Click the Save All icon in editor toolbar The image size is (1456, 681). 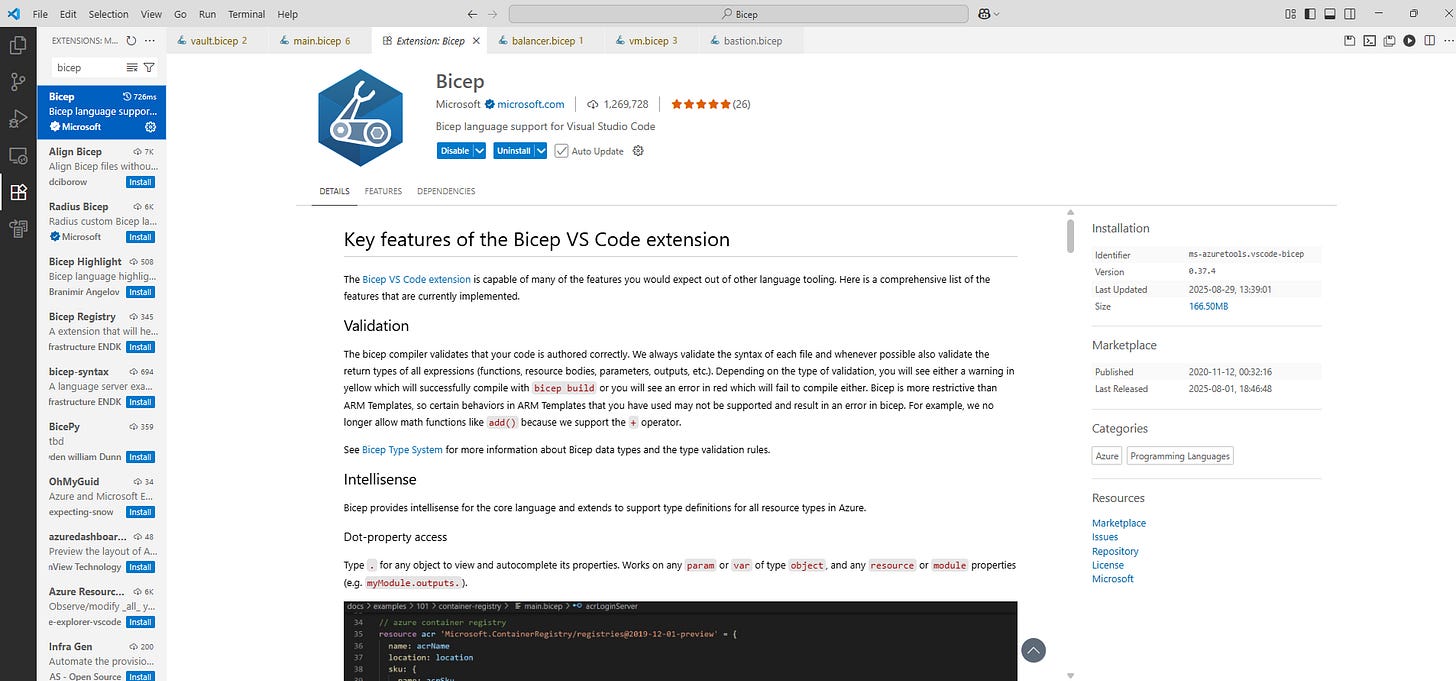point(1389,41)
